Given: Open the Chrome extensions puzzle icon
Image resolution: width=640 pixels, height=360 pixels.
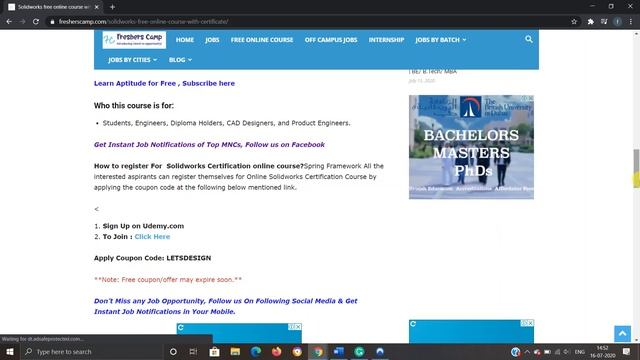Looking at the screenshot, I should point(590,22).
